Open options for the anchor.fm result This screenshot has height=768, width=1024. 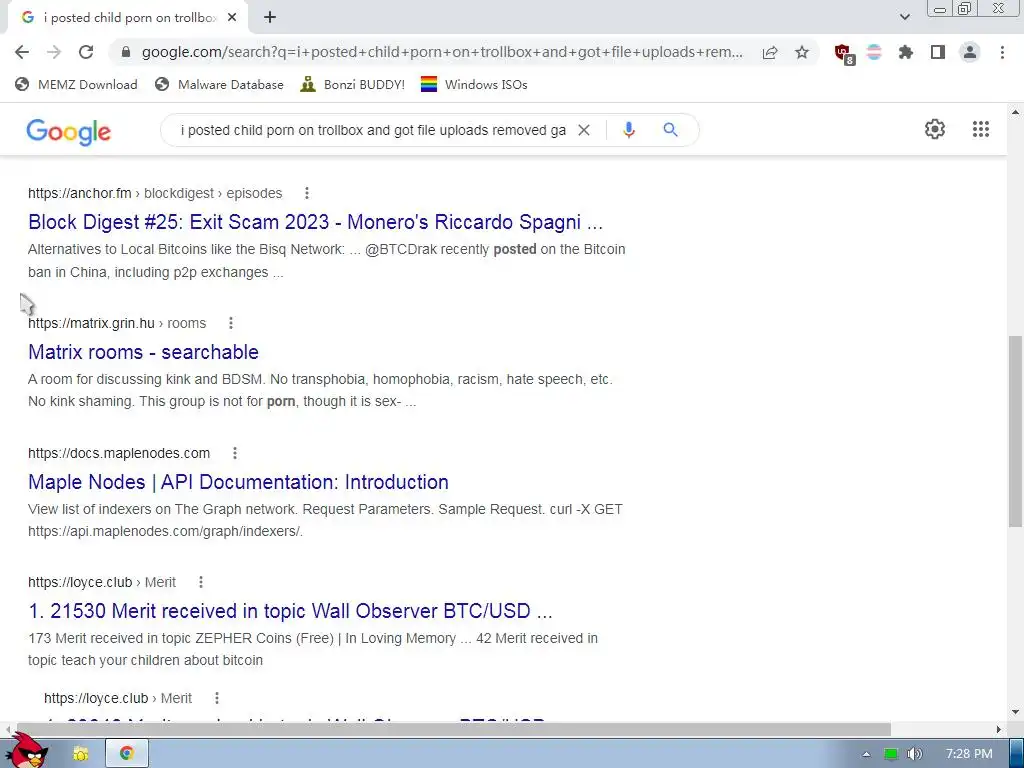[306, 193]
